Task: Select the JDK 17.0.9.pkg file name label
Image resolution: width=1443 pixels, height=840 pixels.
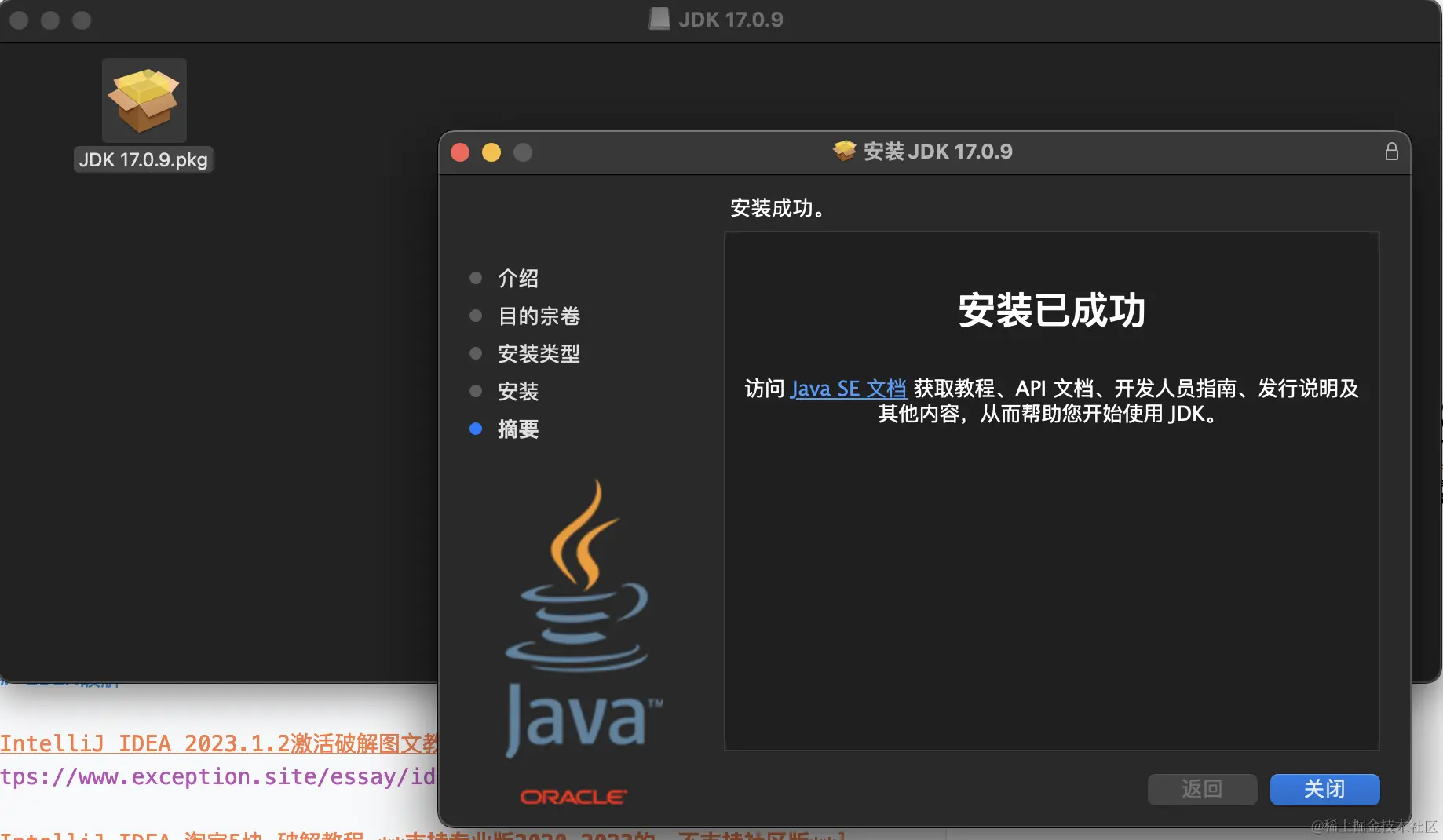Action: tap(144, 159)
